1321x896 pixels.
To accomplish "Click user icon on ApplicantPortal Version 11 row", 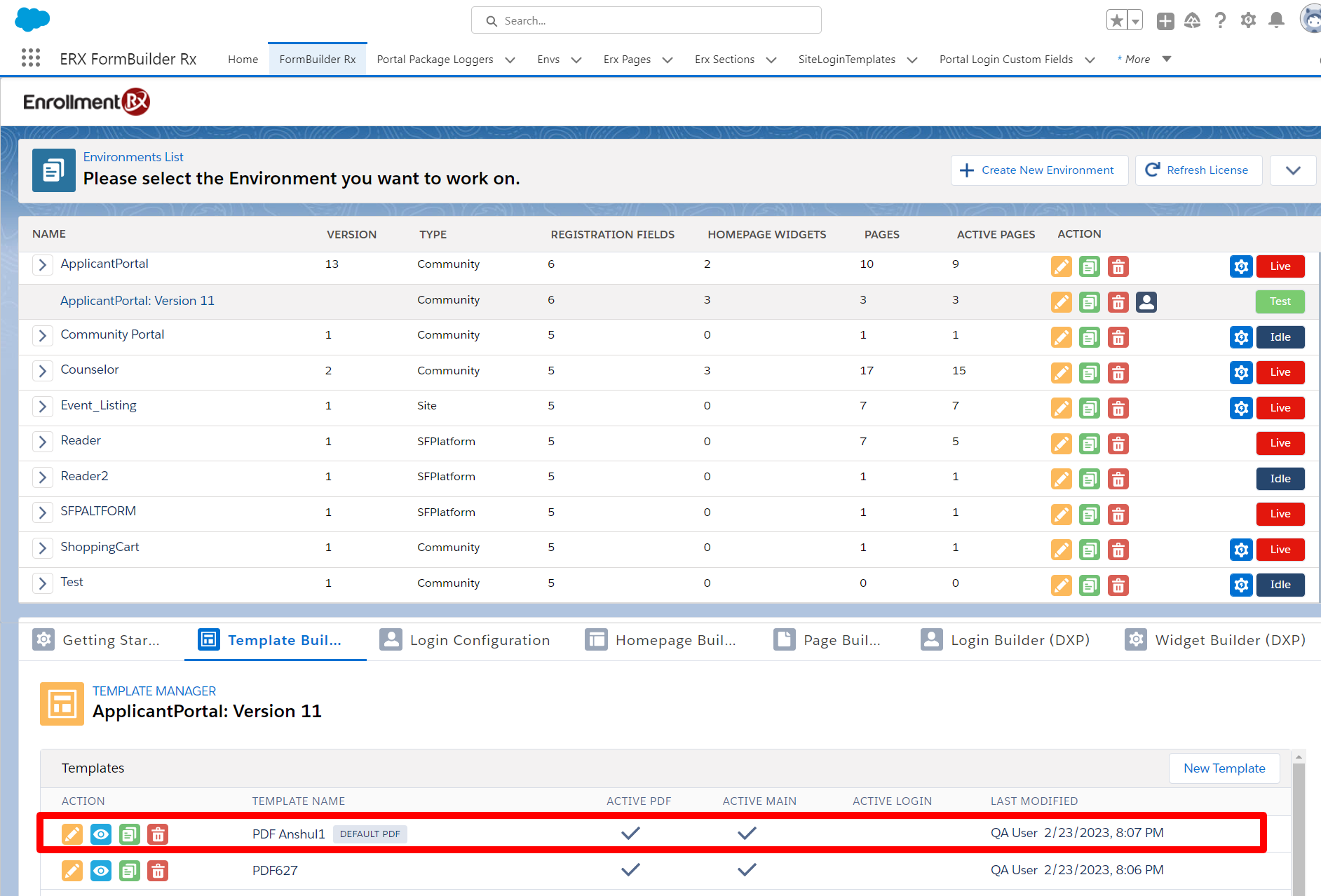I will tap(1146, 302).
